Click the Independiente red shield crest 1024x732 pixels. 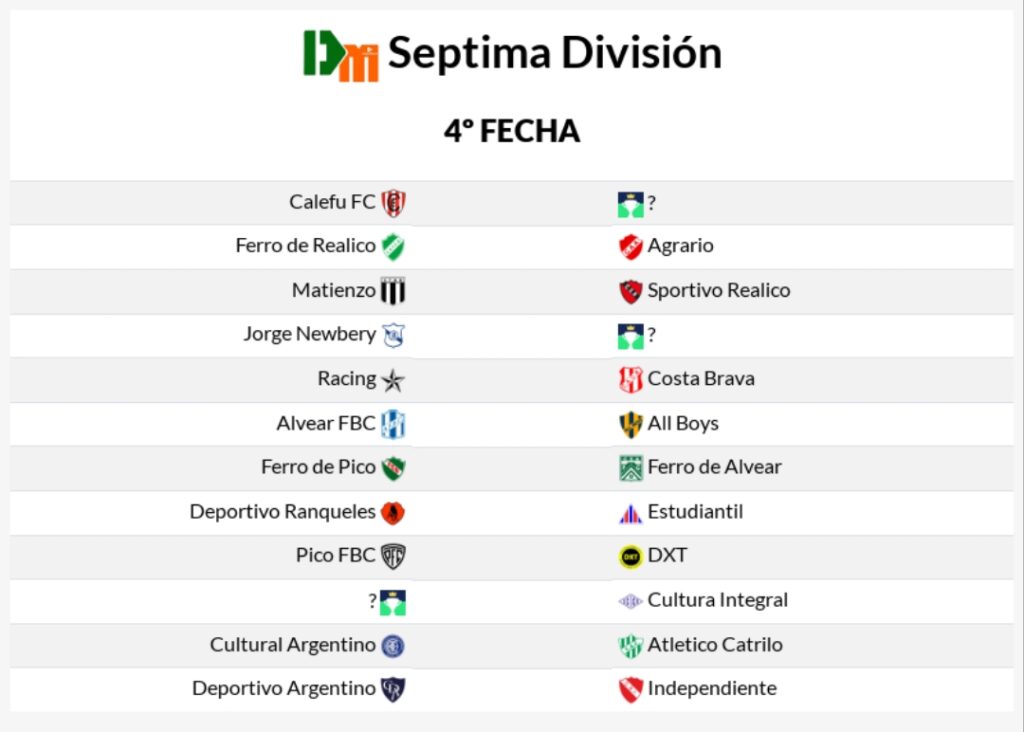click(630, 689)
